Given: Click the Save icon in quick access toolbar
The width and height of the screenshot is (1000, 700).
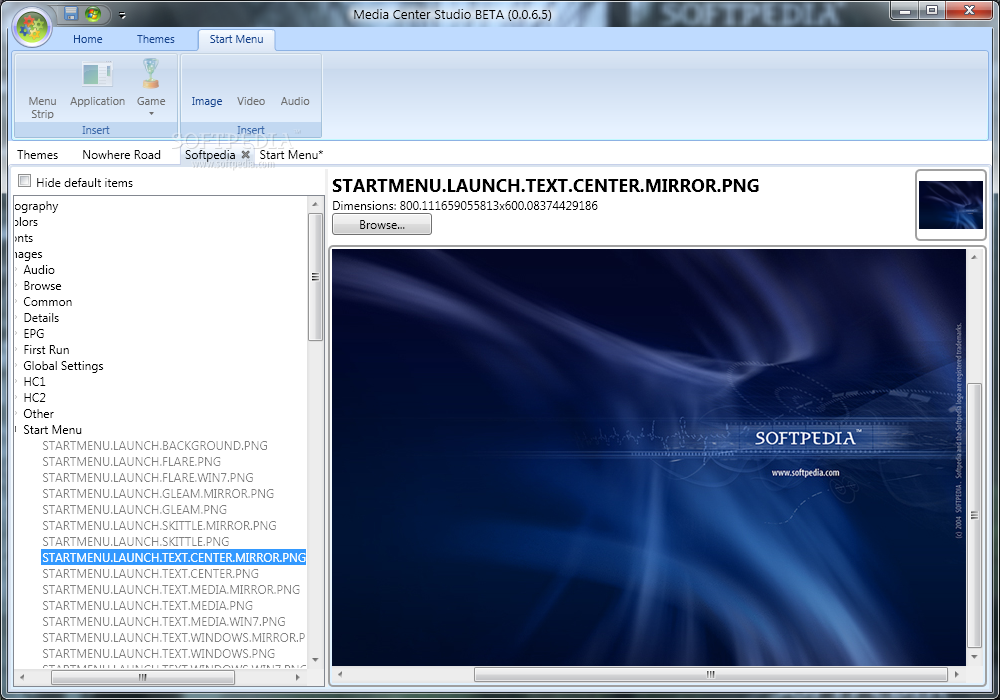Looking at the screenshot, I should (71, 14).
